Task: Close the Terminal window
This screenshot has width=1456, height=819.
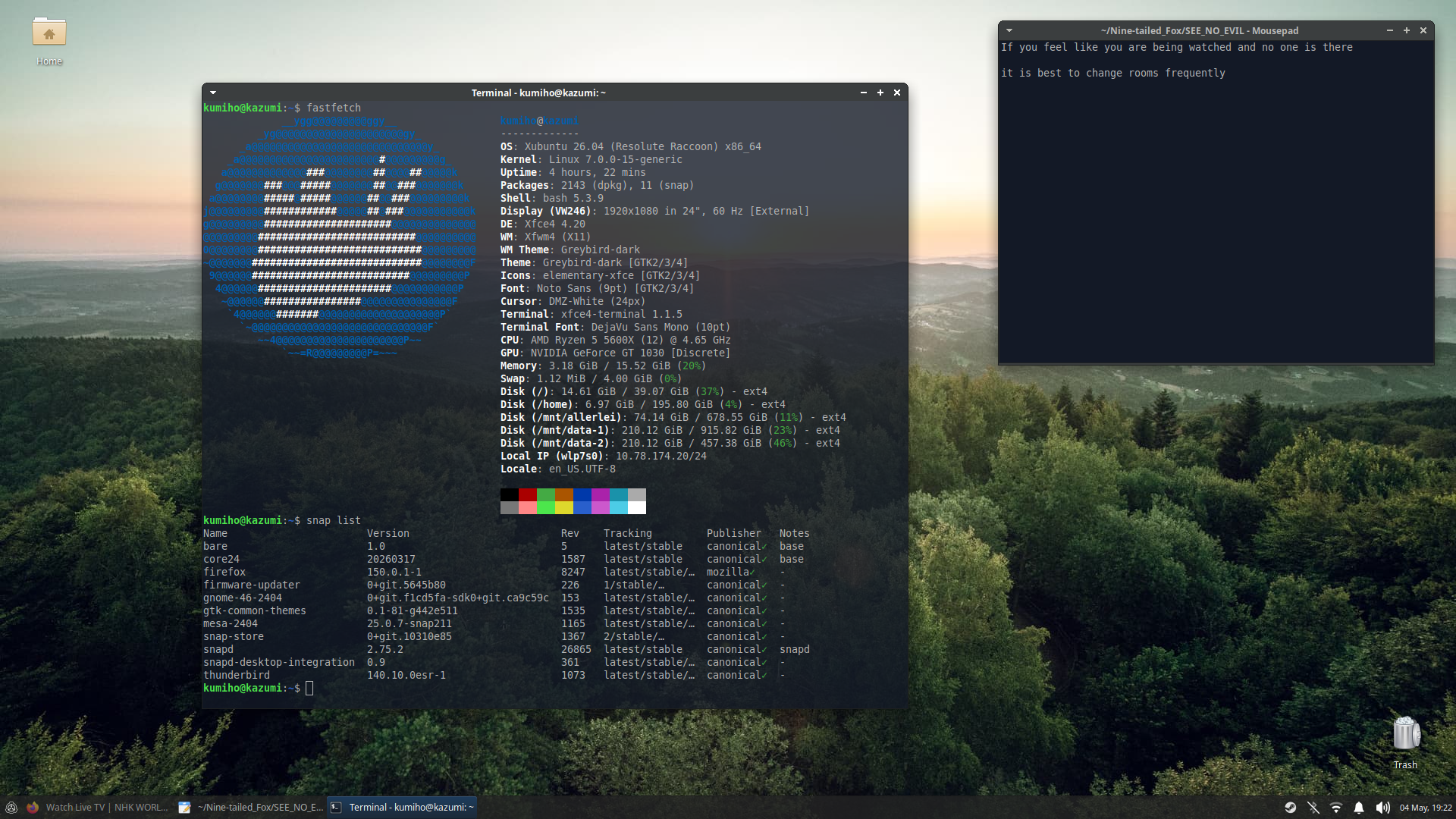Action: pyautogui.click(x=897, y=93)
